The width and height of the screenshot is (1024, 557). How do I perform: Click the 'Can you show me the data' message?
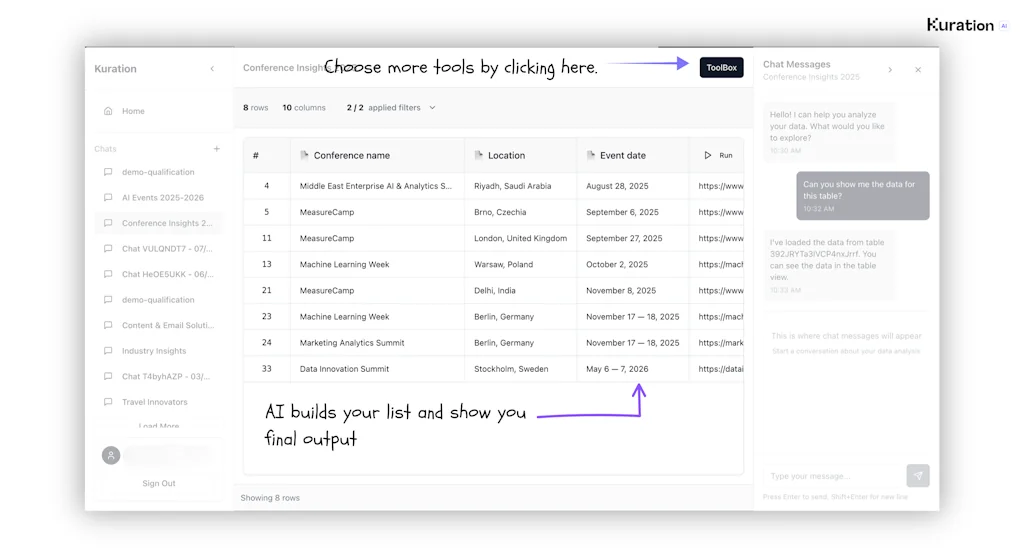pyautogui.click(x=863, y=196)
